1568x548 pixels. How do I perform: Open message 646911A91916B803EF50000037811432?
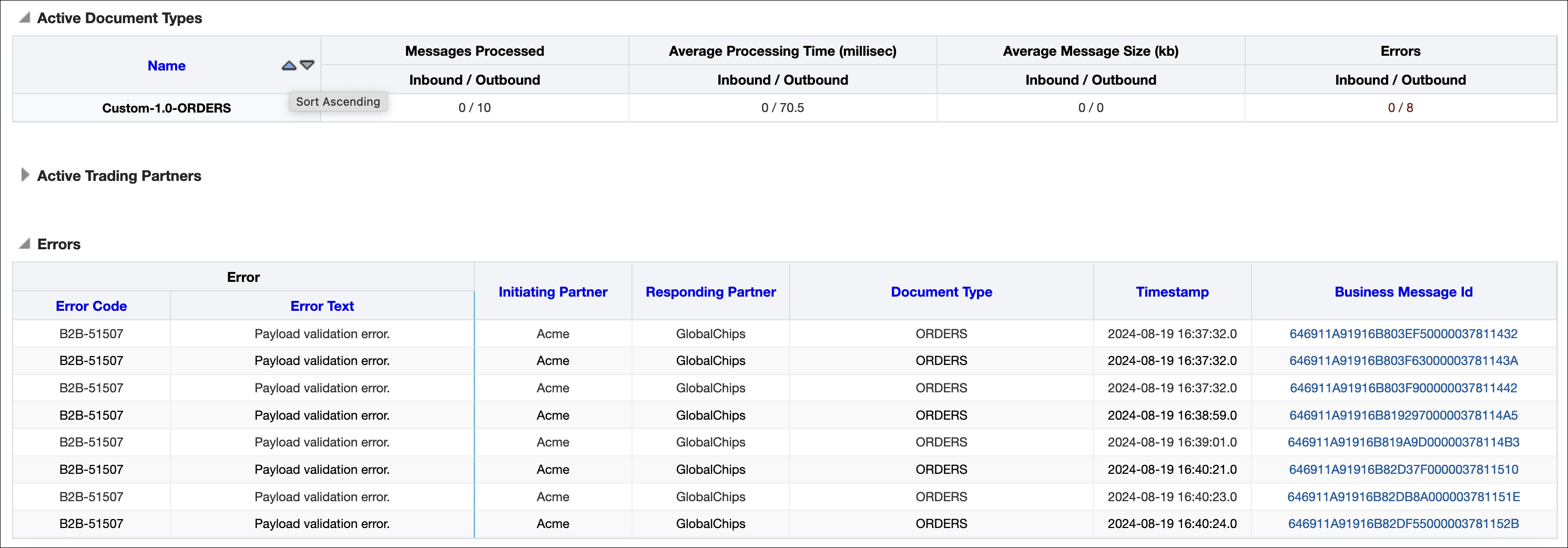(x=1403, y=333)
